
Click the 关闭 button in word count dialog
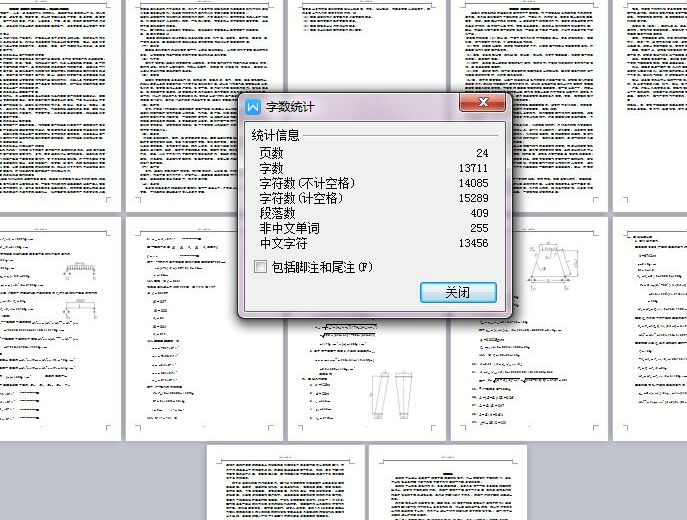click(x=458, y=292)
